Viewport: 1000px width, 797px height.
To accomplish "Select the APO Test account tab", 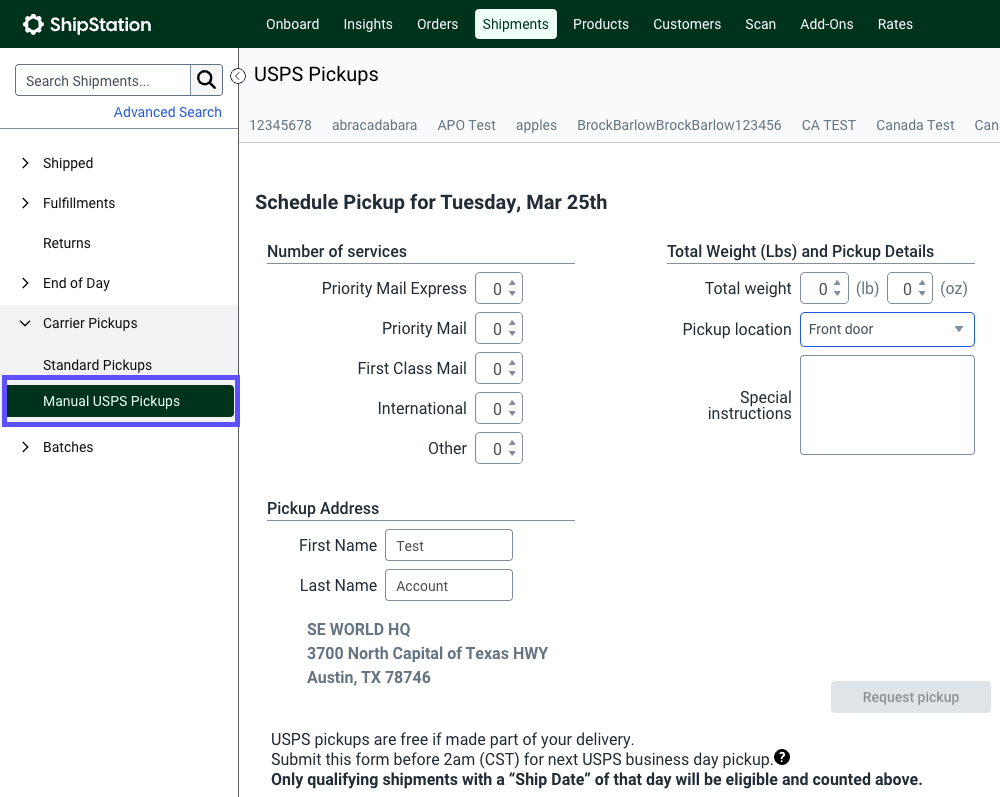I will pyautogui.click(x=466, y=125).
